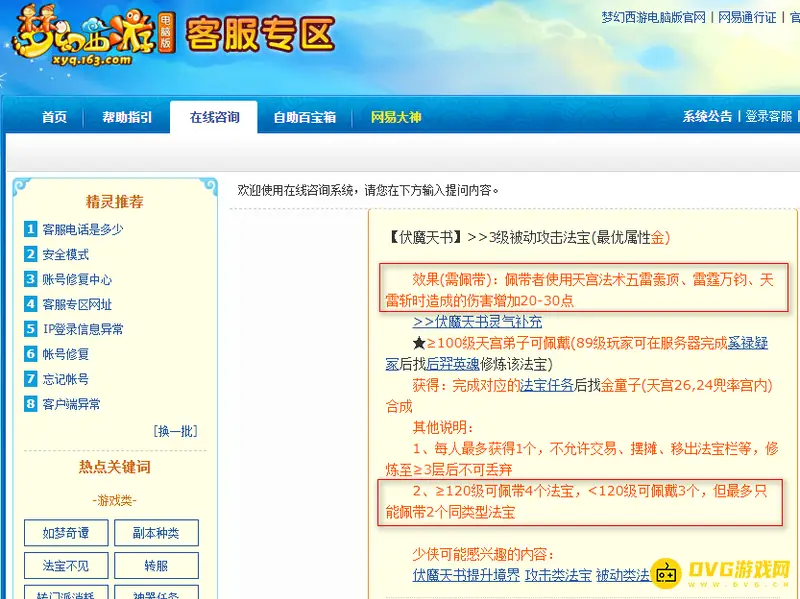The width and height of the screenshot is (800, 599).
Task: Open recommended question 客户端异常
Action: (x=71, y=404)
